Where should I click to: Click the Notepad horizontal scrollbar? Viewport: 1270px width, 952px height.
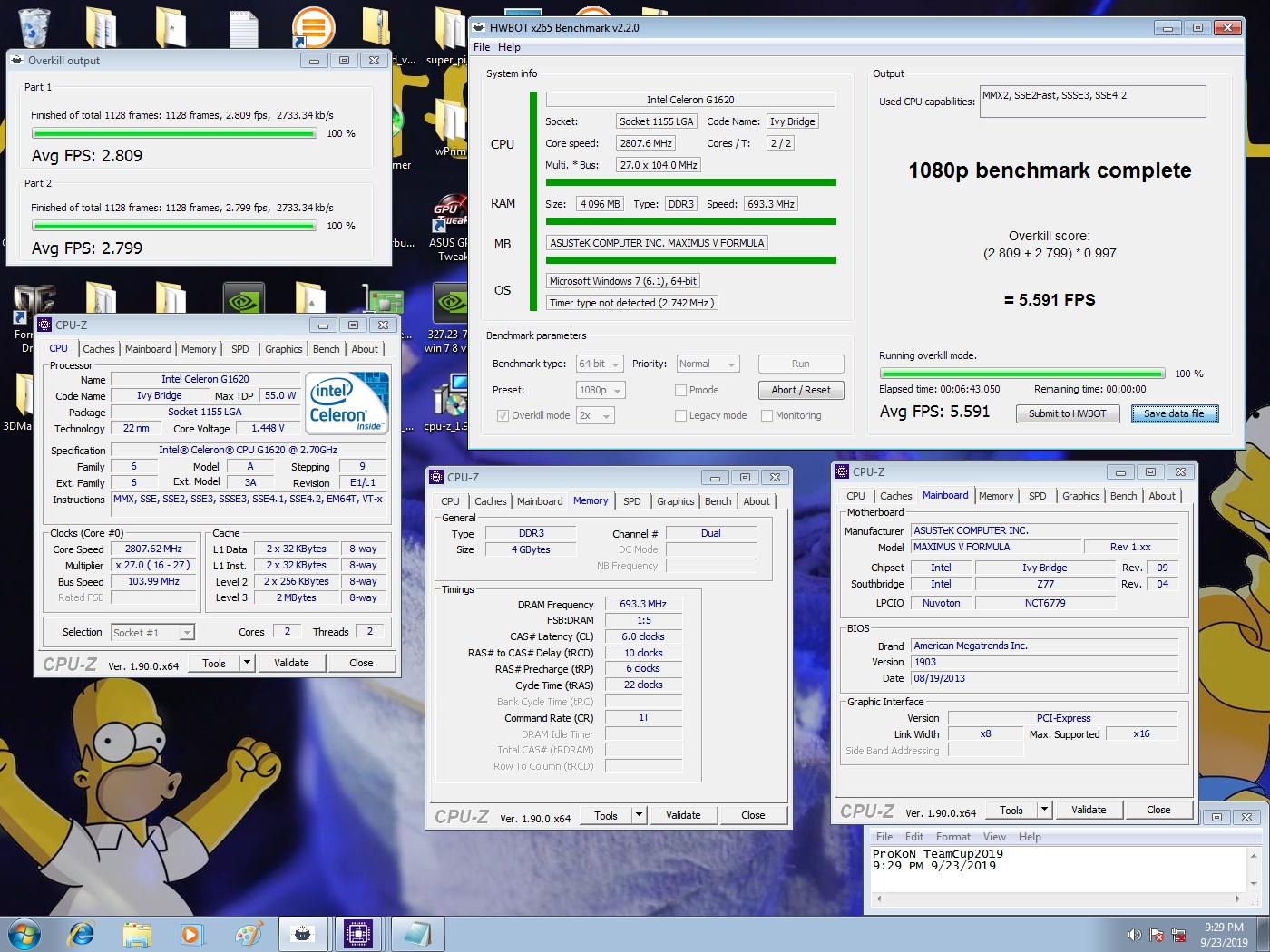[x=1060, y=899]
